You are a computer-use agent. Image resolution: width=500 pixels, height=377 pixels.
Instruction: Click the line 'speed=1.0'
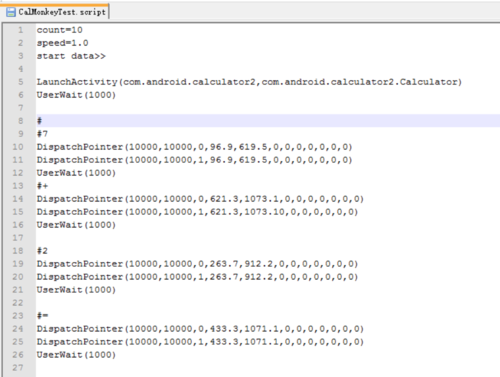62,43
